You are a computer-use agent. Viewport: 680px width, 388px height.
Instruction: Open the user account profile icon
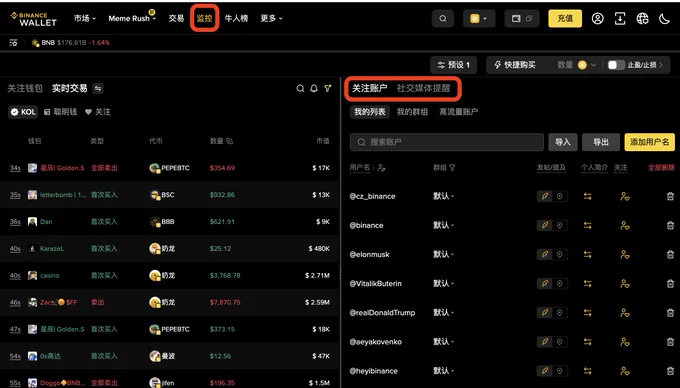click(x=598, y=19)
